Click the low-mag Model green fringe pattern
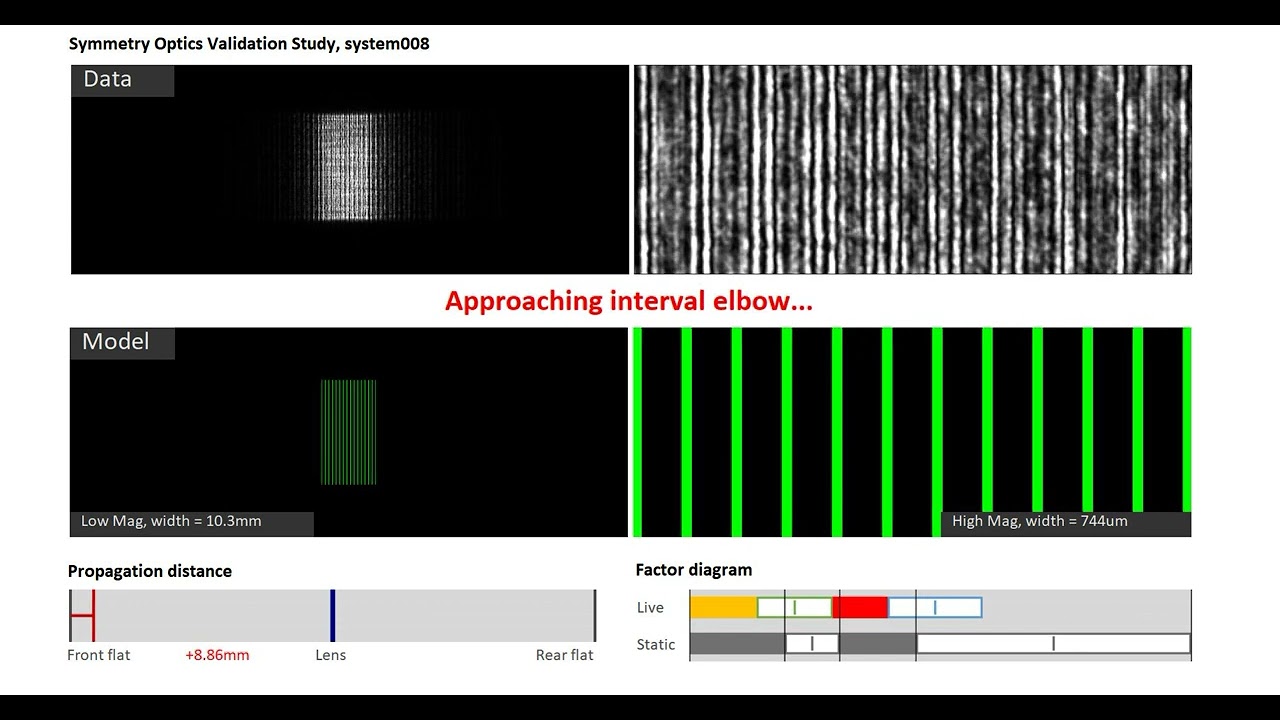Viewport: 1280px width, 720px height. tap(348, 432)
